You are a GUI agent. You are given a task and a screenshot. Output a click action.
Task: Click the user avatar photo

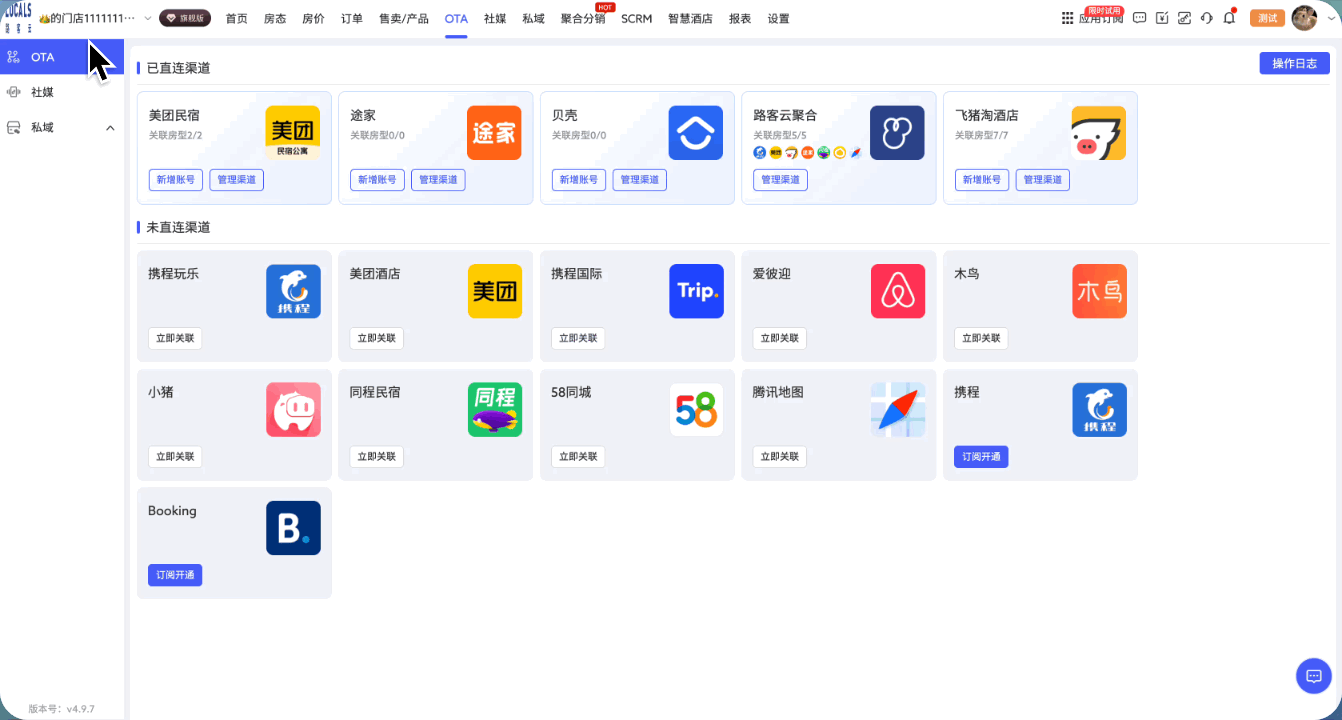click(x=1303, y=18)
